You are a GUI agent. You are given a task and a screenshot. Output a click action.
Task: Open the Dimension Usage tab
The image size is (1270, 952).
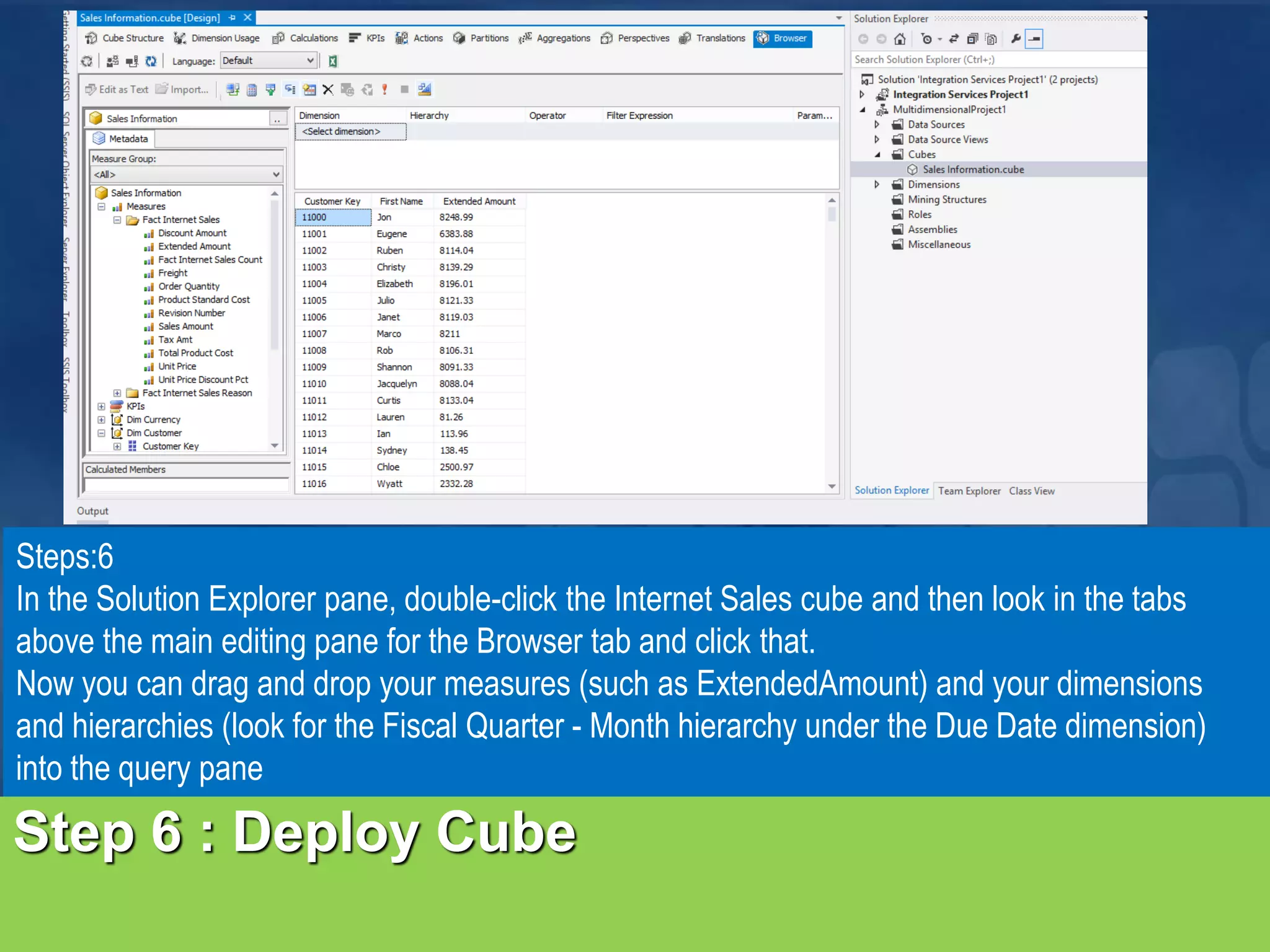click(217, 38)
